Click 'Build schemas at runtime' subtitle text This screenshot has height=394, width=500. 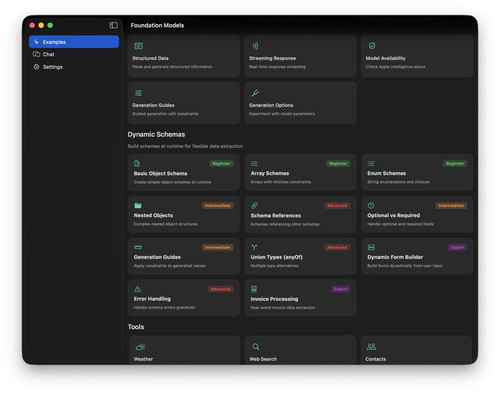(185, 146)
